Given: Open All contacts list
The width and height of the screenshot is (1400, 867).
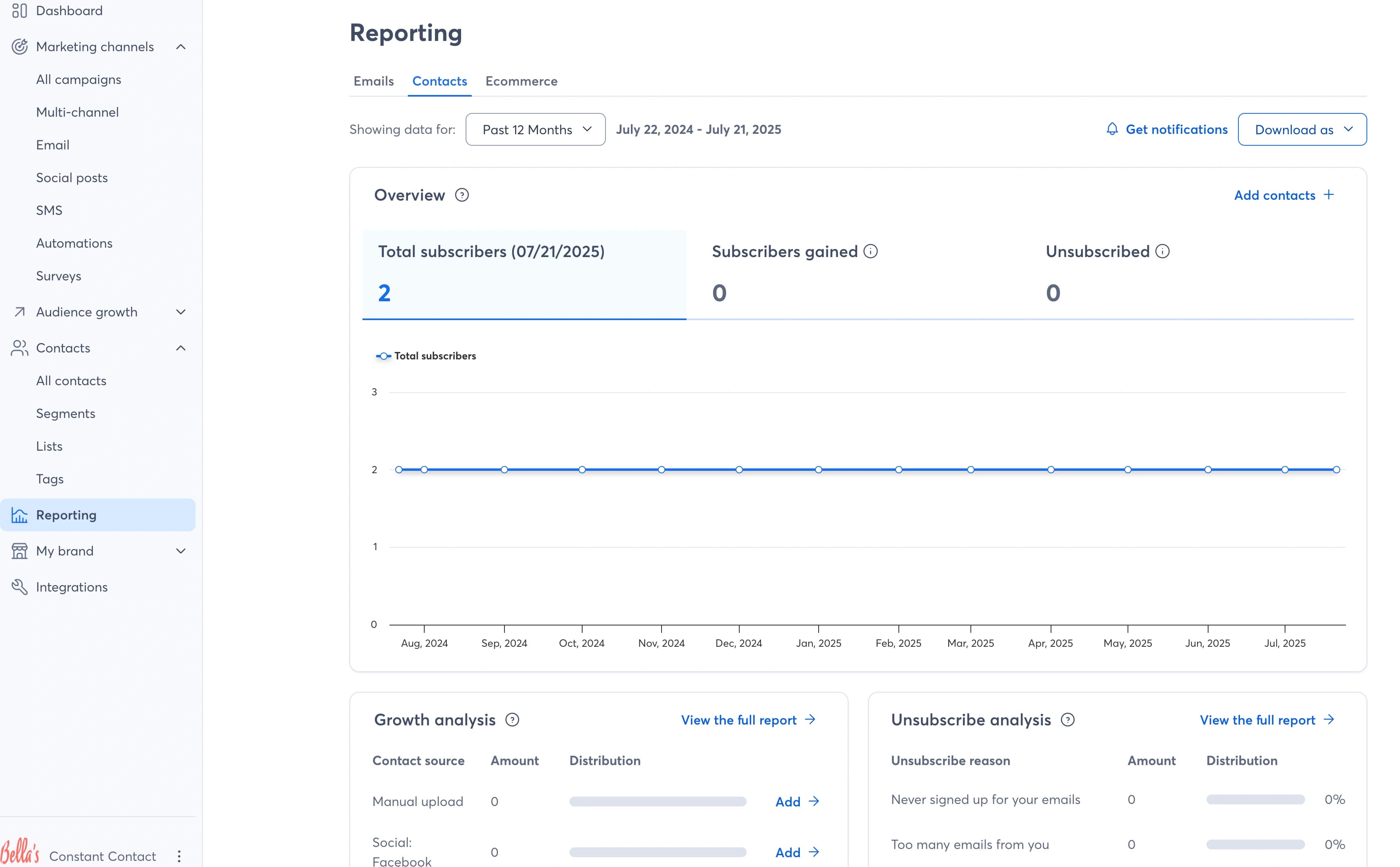Looking at the screenshot, I should (x=71, y=381).
